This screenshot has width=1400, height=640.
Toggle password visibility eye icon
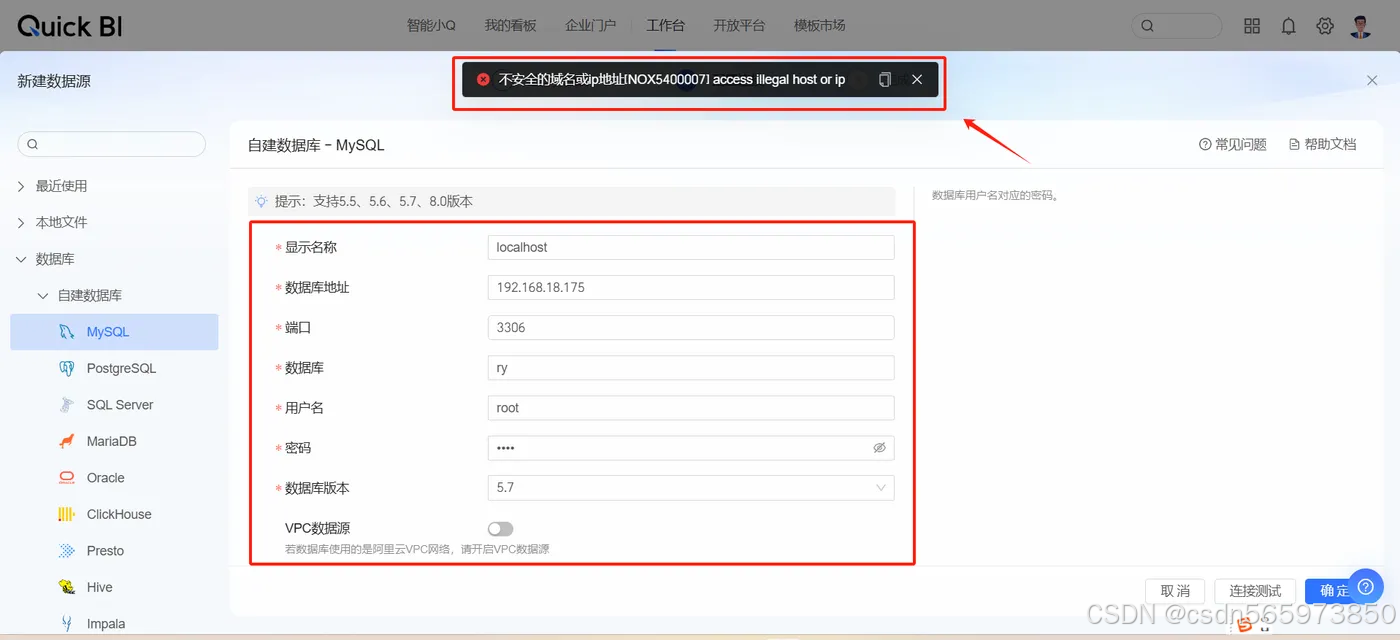click(x=879, y=448)
